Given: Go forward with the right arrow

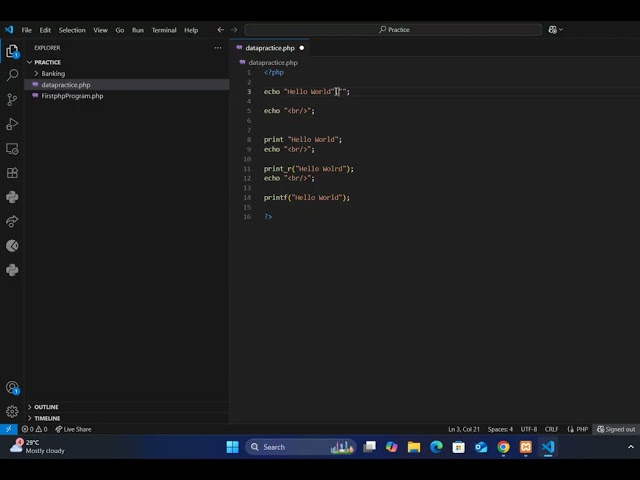Looking at the screenshot, I should pyautogui.click(x=234, y=30).
